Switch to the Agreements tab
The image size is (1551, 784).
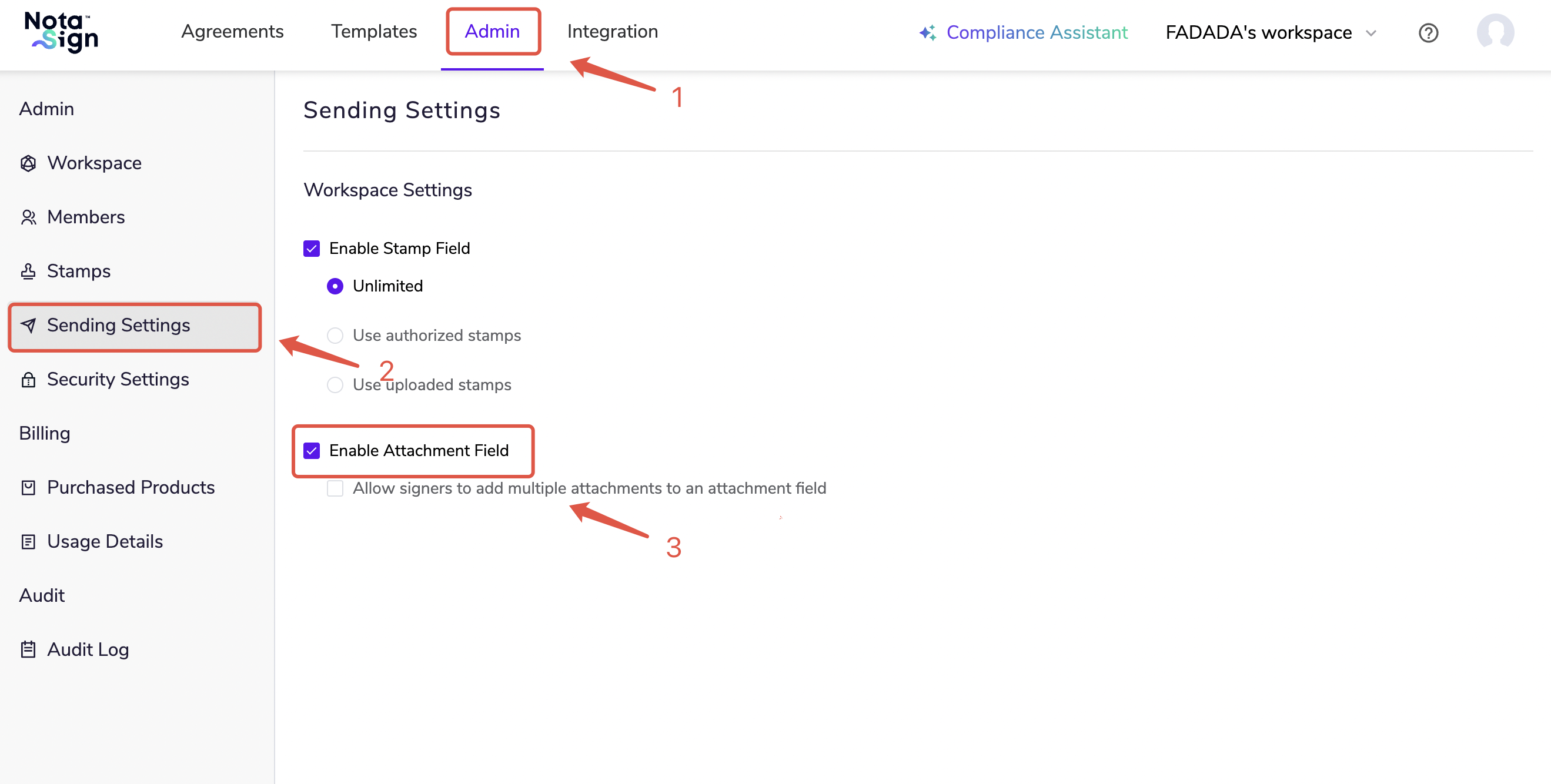pyautogui.click(x=232, y=31)
